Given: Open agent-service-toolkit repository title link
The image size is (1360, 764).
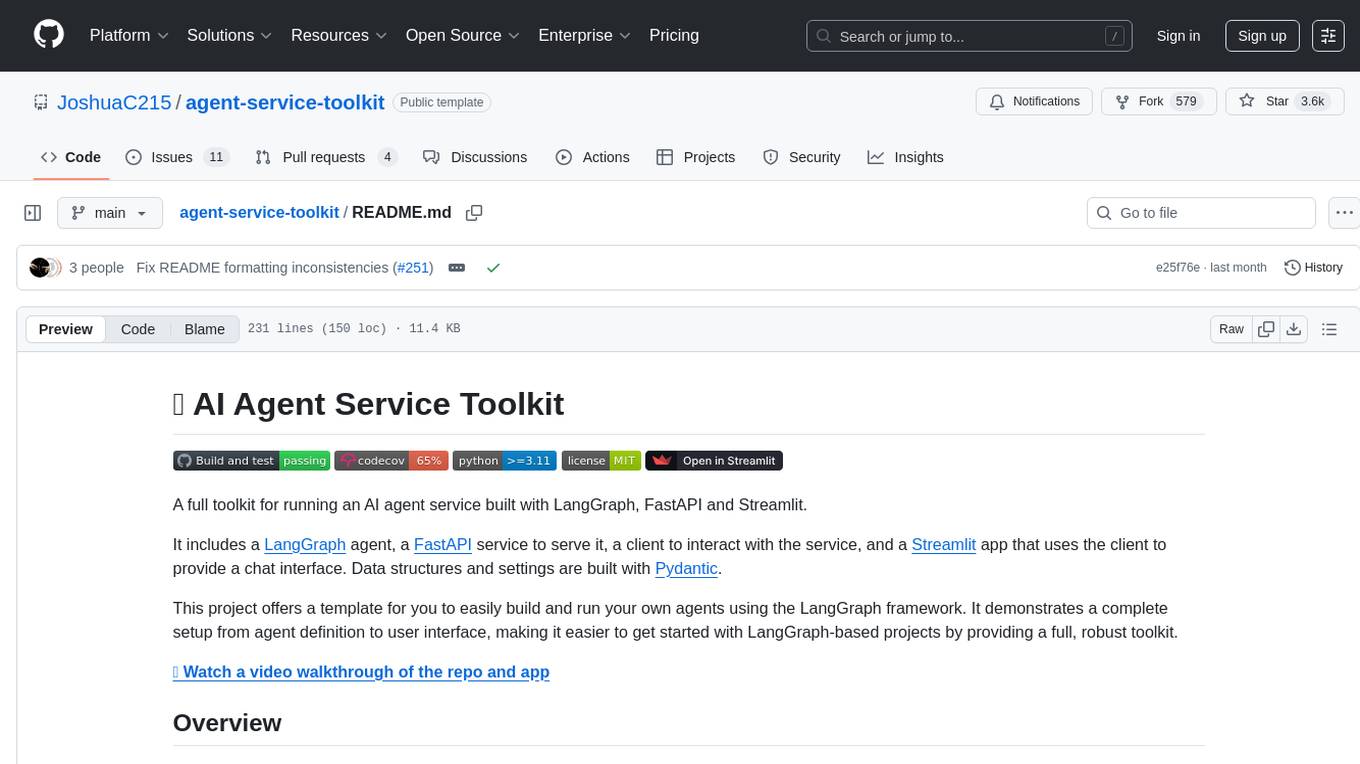Looking at the screenshot, I should 285,102.
